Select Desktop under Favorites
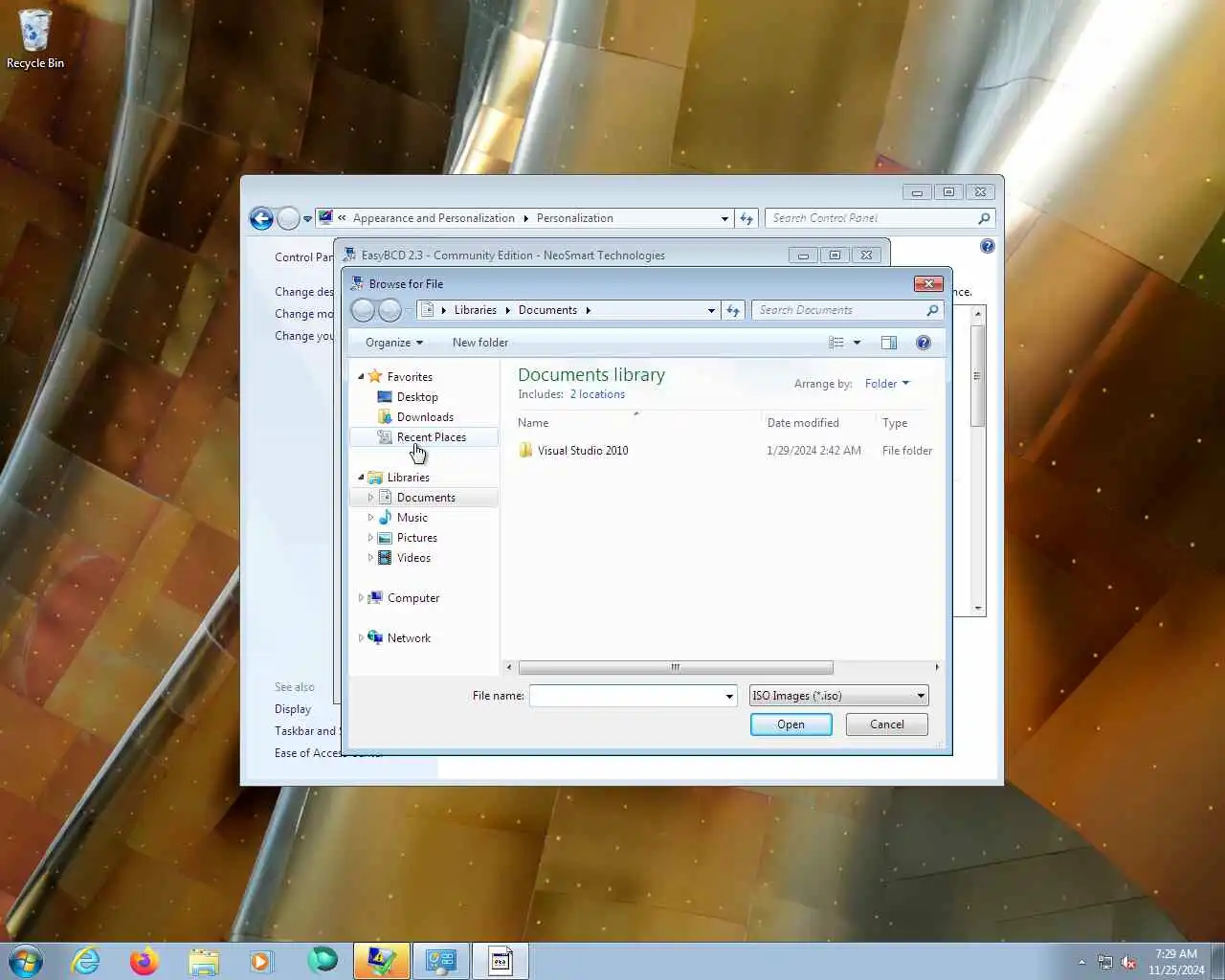 417,397
